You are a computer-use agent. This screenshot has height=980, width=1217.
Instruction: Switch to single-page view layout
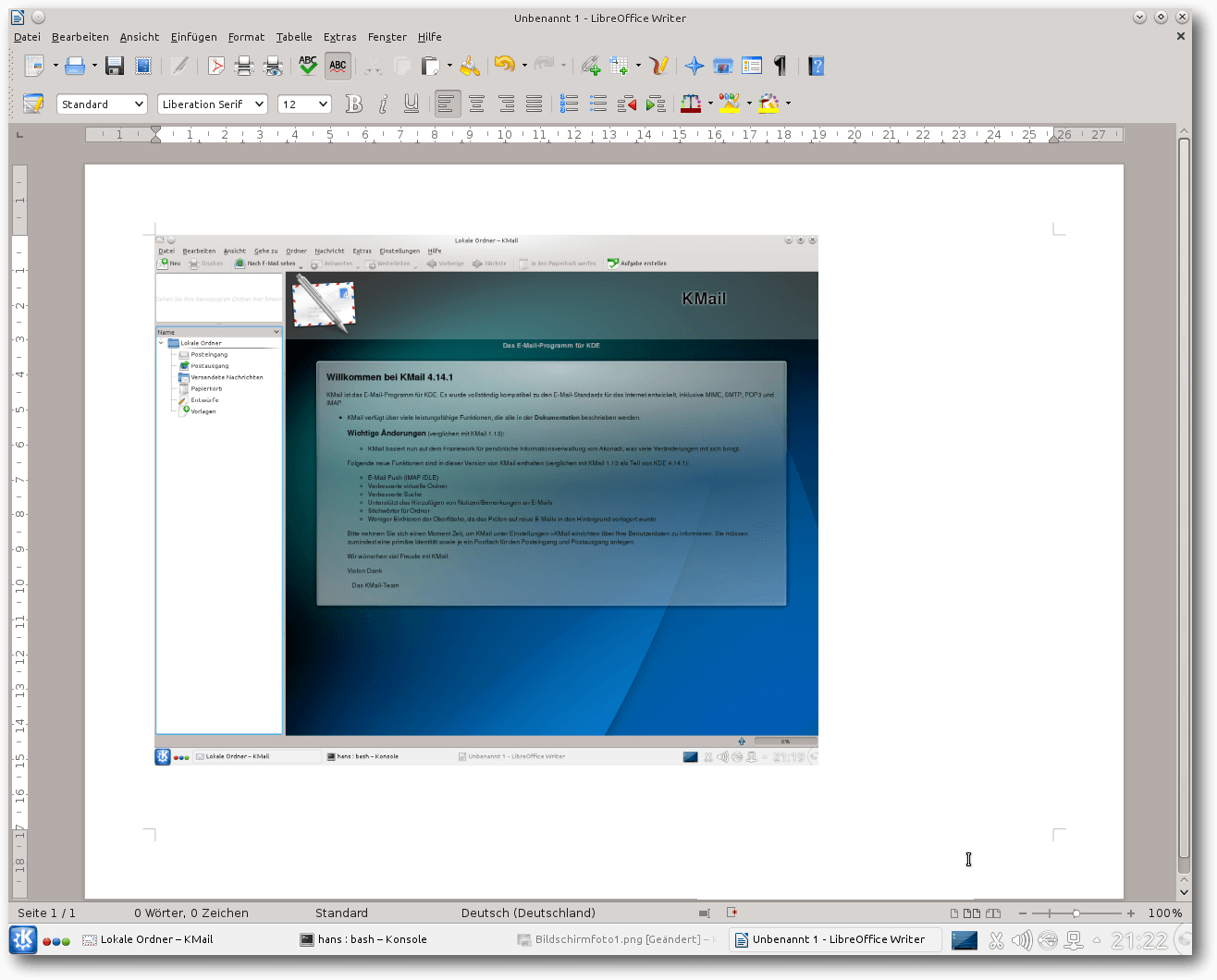point(954,913)
